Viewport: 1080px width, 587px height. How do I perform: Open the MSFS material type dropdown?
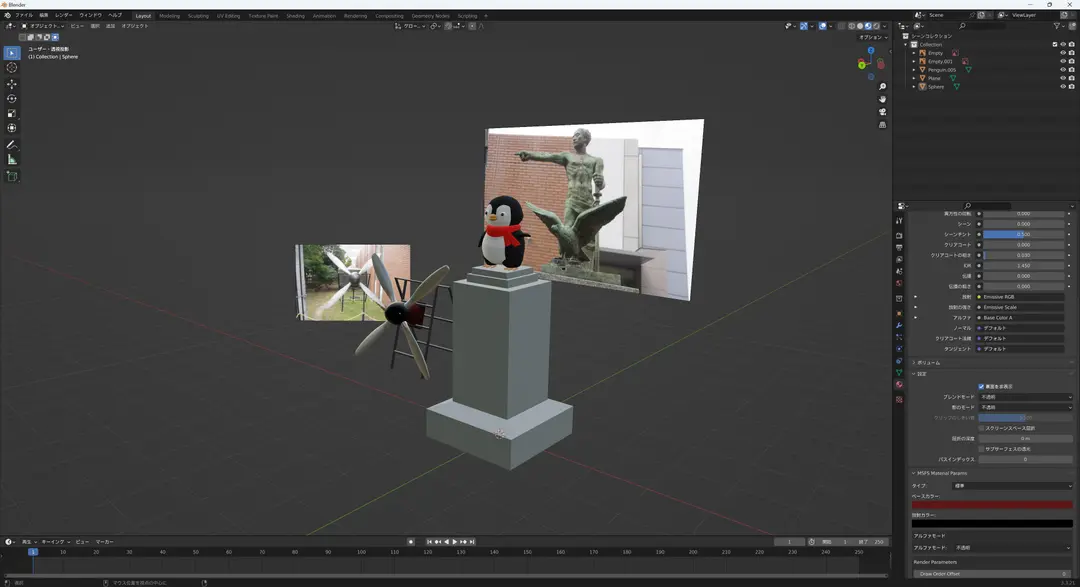(x=1012, y=486)
